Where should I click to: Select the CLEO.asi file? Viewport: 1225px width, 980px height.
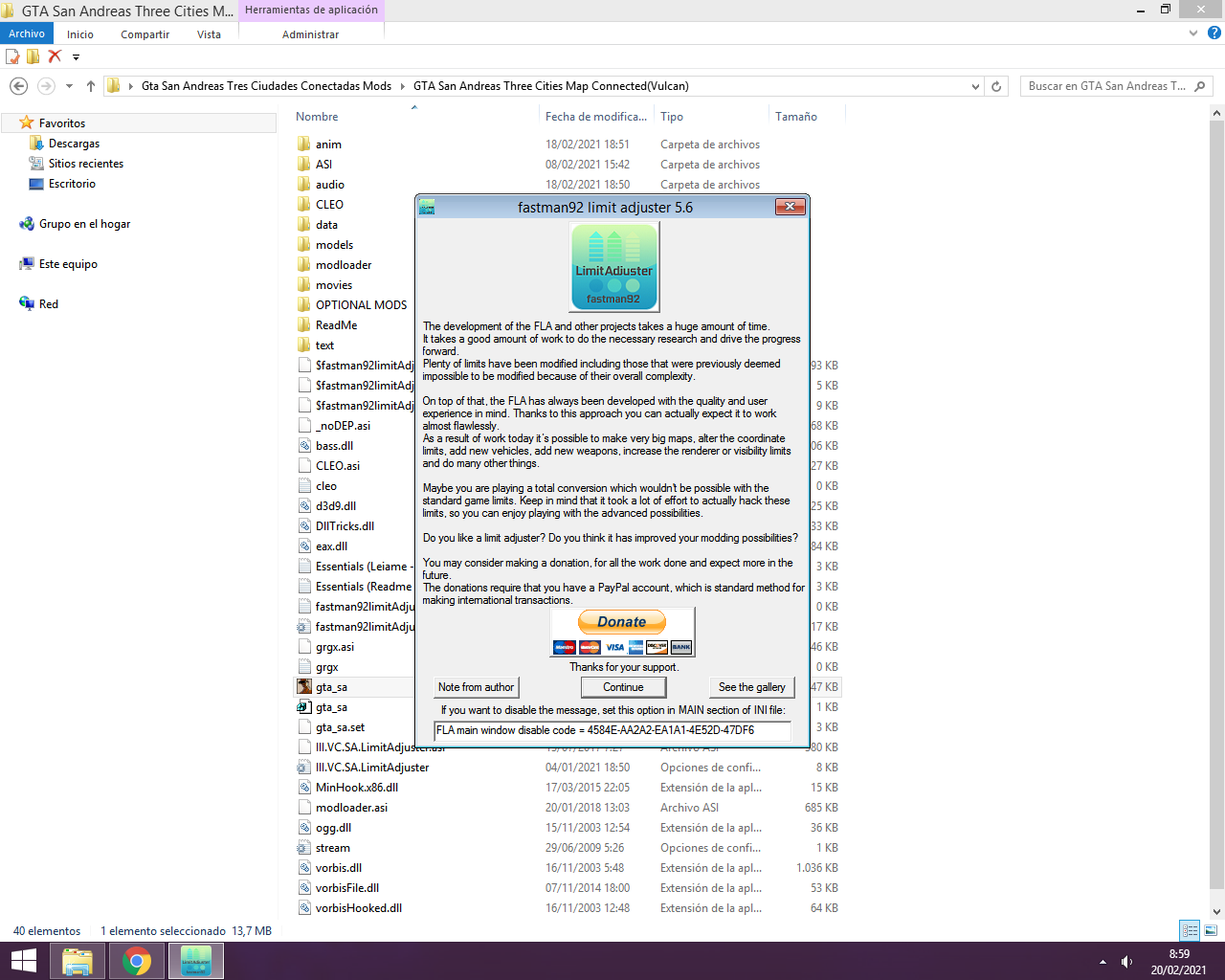coord(338,466)
